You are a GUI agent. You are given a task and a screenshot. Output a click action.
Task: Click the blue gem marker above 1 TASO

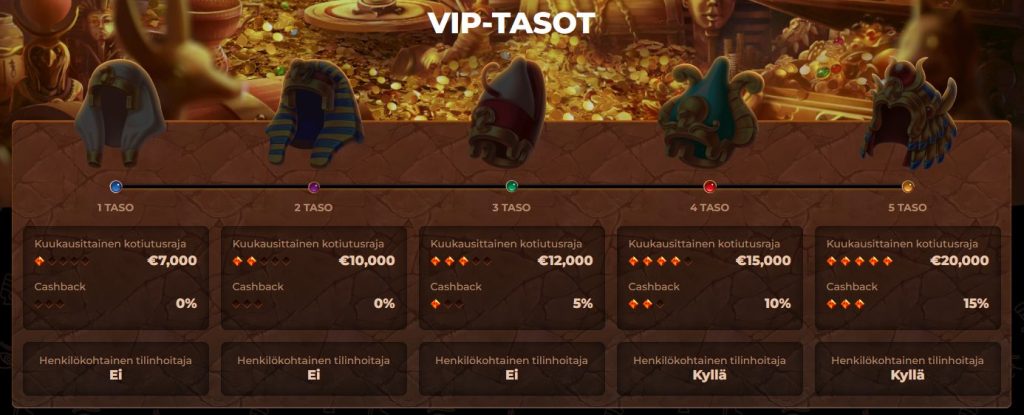(x=117, y=187)
